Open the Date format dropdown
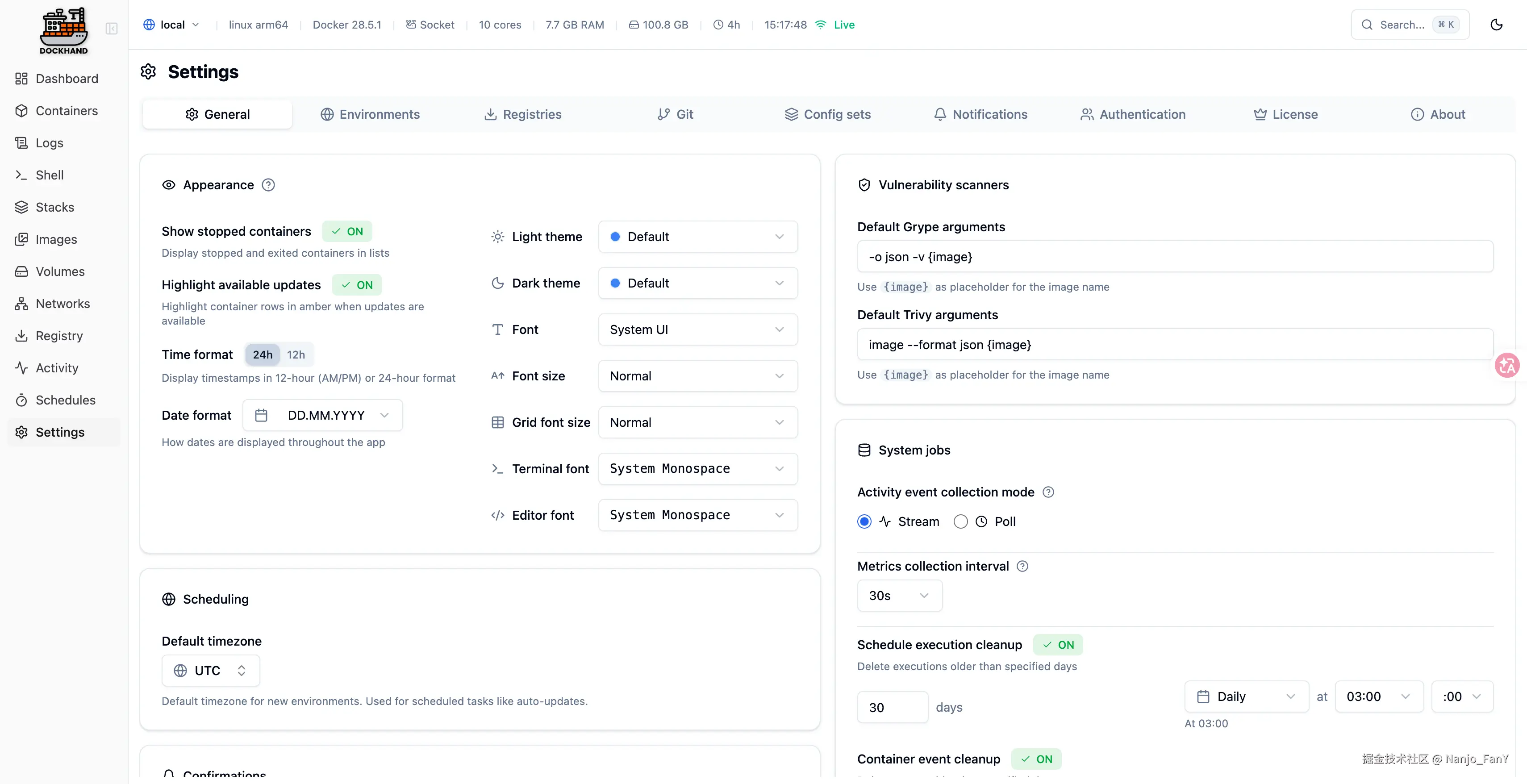 322,415
